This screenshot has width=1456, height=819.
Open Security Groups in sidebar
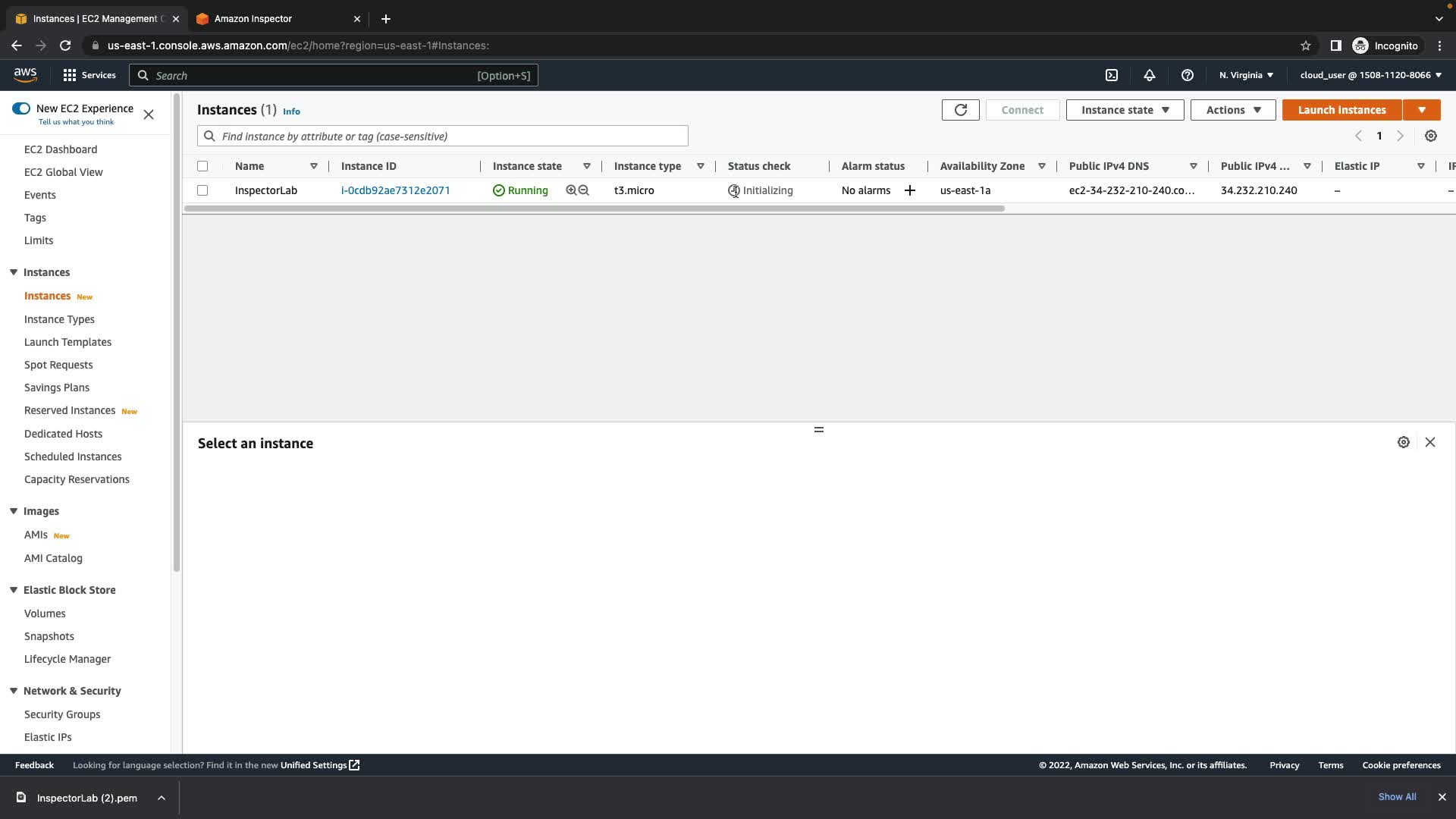point(62,714)
